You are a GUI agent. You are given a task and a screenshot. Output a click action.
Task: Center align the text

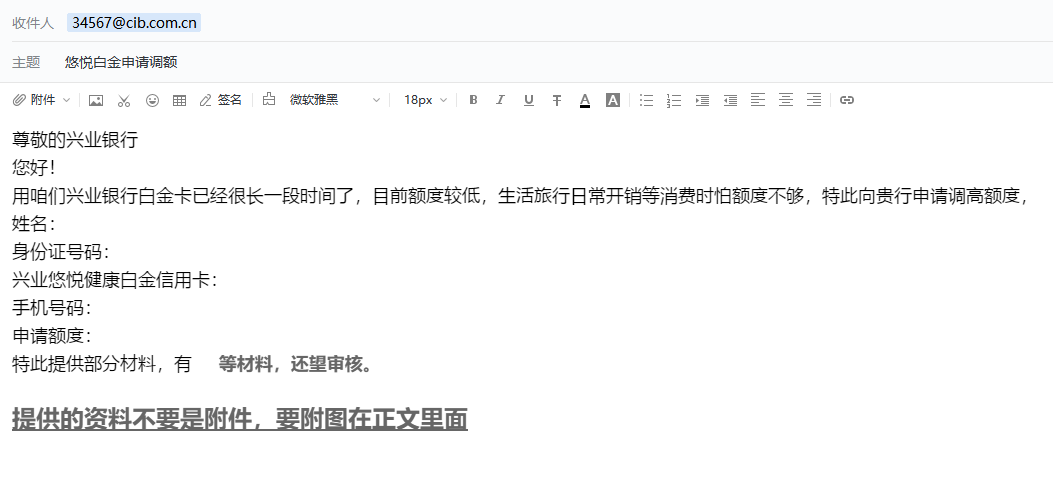pyautogui.click(x=786, y=100)
